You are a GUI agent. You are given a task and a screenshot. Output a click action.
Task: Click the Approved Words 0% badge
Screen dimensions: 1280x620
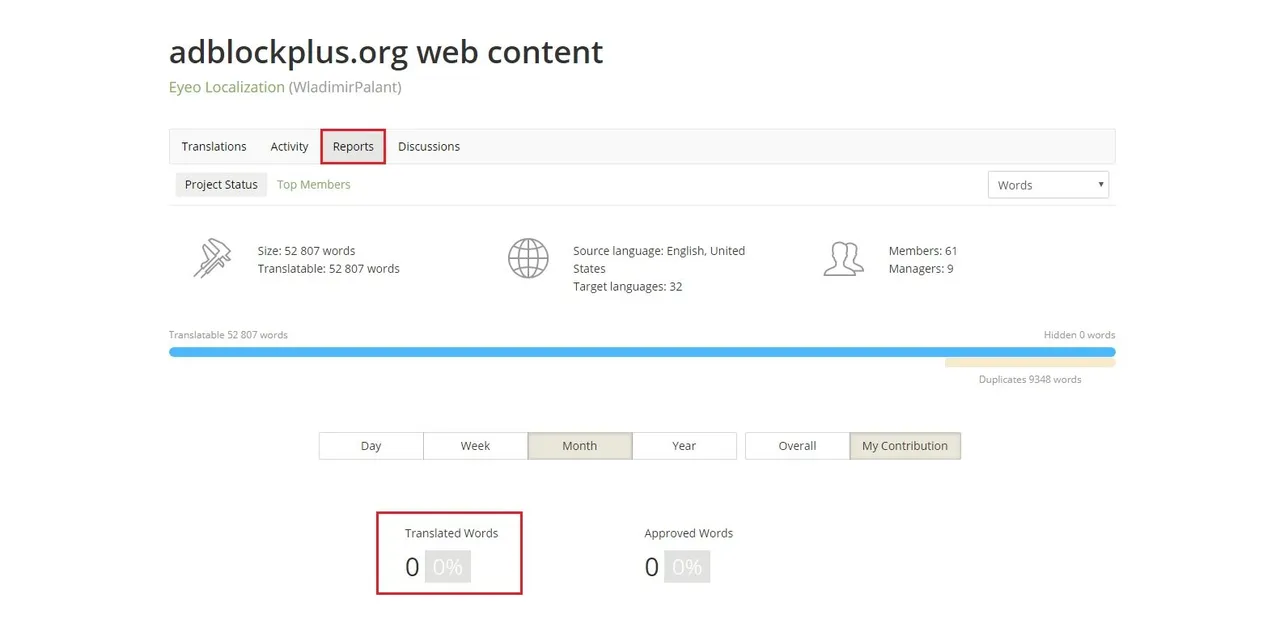pos(687,567)
